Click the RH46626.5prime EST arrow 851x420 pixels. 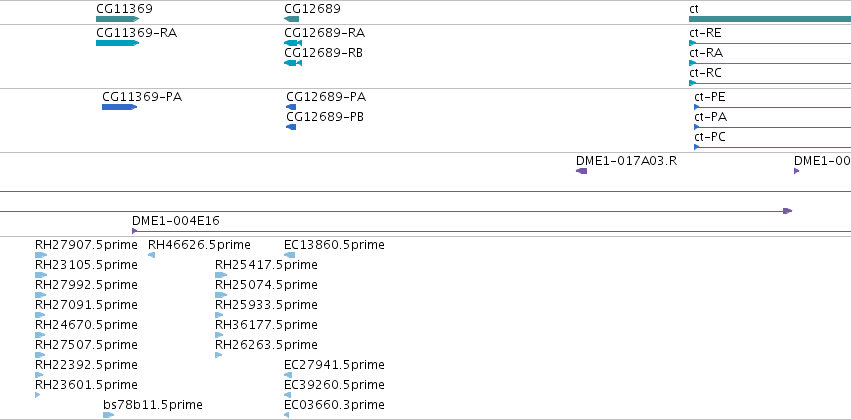pyautogui.click(x=151, y=255)
